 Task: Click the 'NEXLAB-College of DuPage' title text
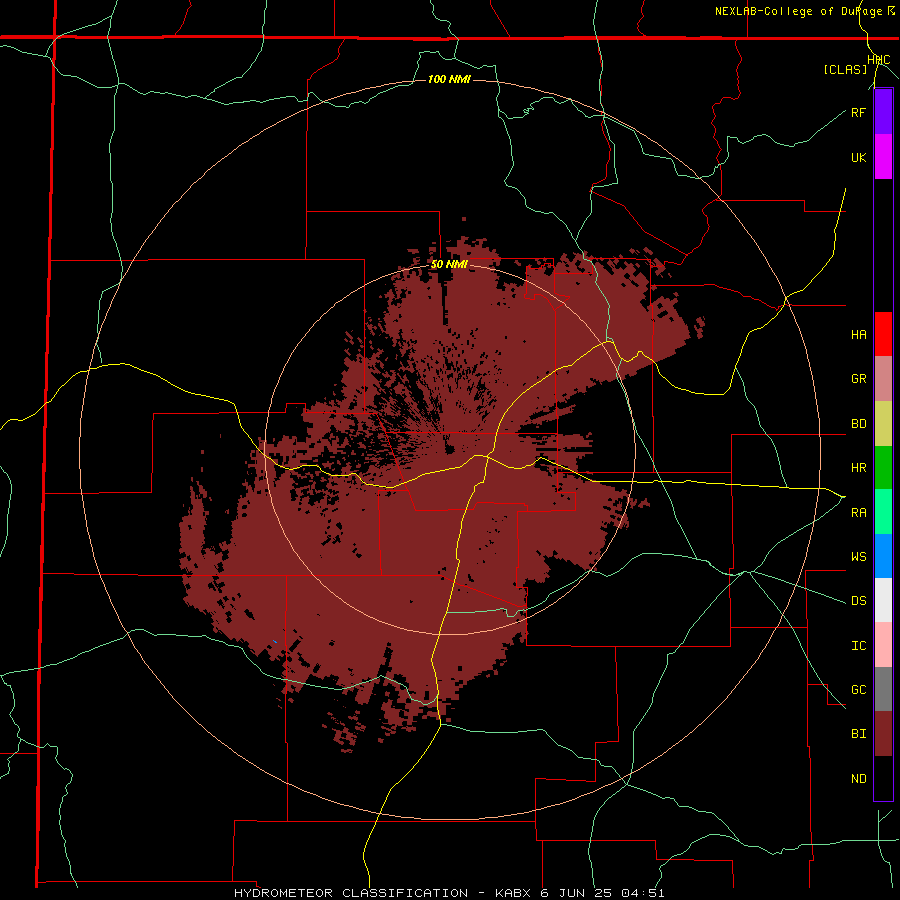point(799,11)
